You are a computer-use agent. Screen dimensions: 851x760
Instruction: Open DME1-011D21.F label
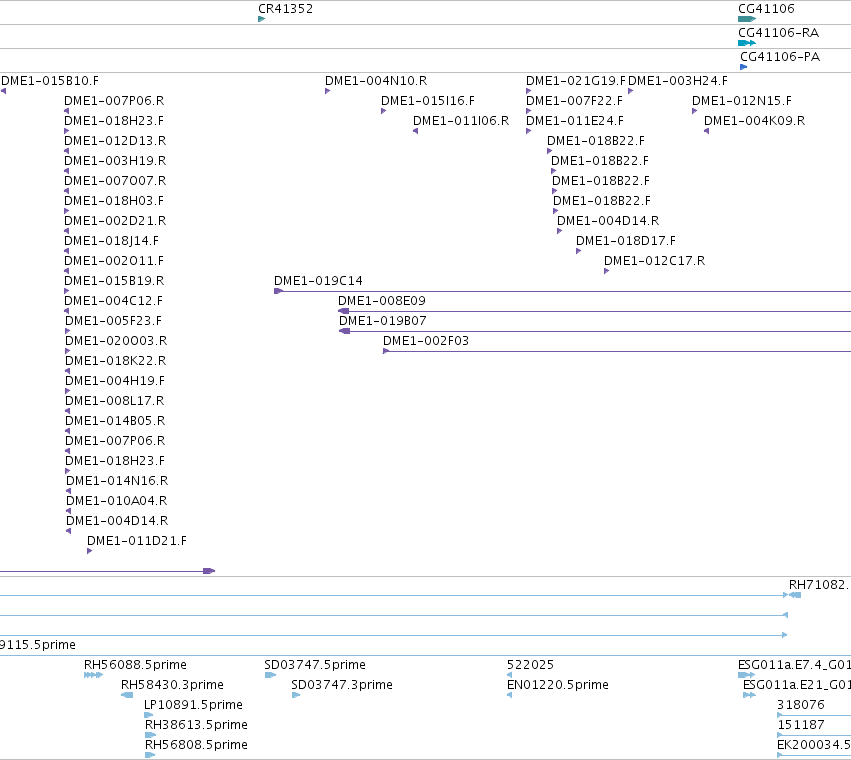(137, 541)
